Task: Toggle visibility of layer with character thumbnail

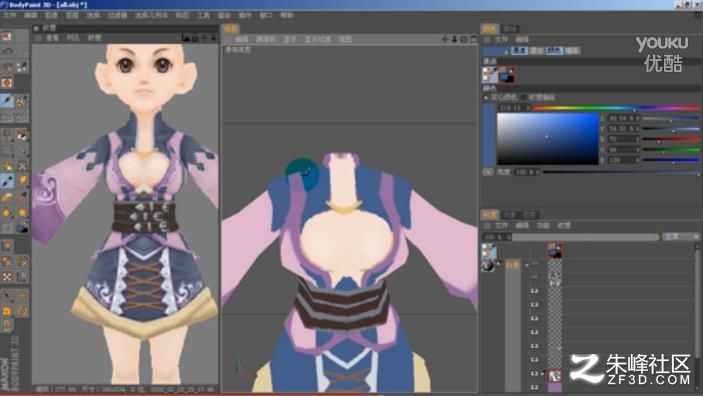Action: click(x=534, y=373)
